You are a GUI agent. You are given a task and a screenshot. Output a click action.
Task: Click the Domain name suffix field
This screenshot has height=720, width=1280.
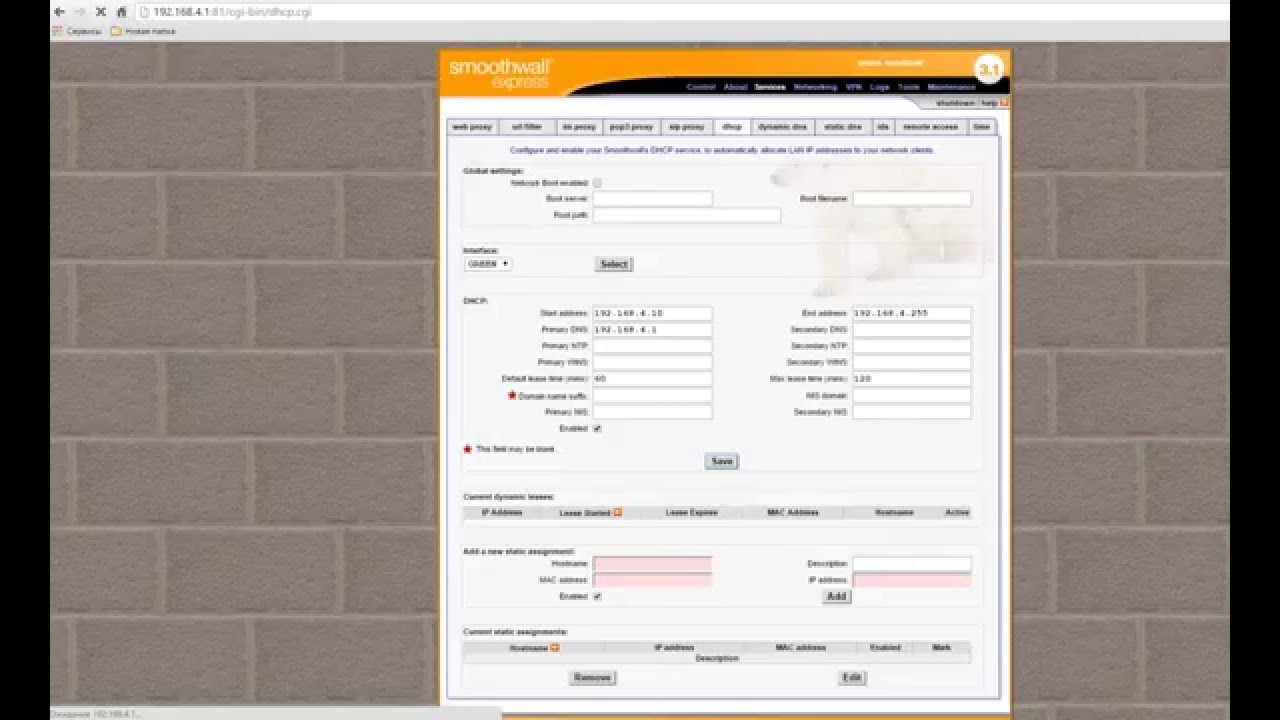653,395
